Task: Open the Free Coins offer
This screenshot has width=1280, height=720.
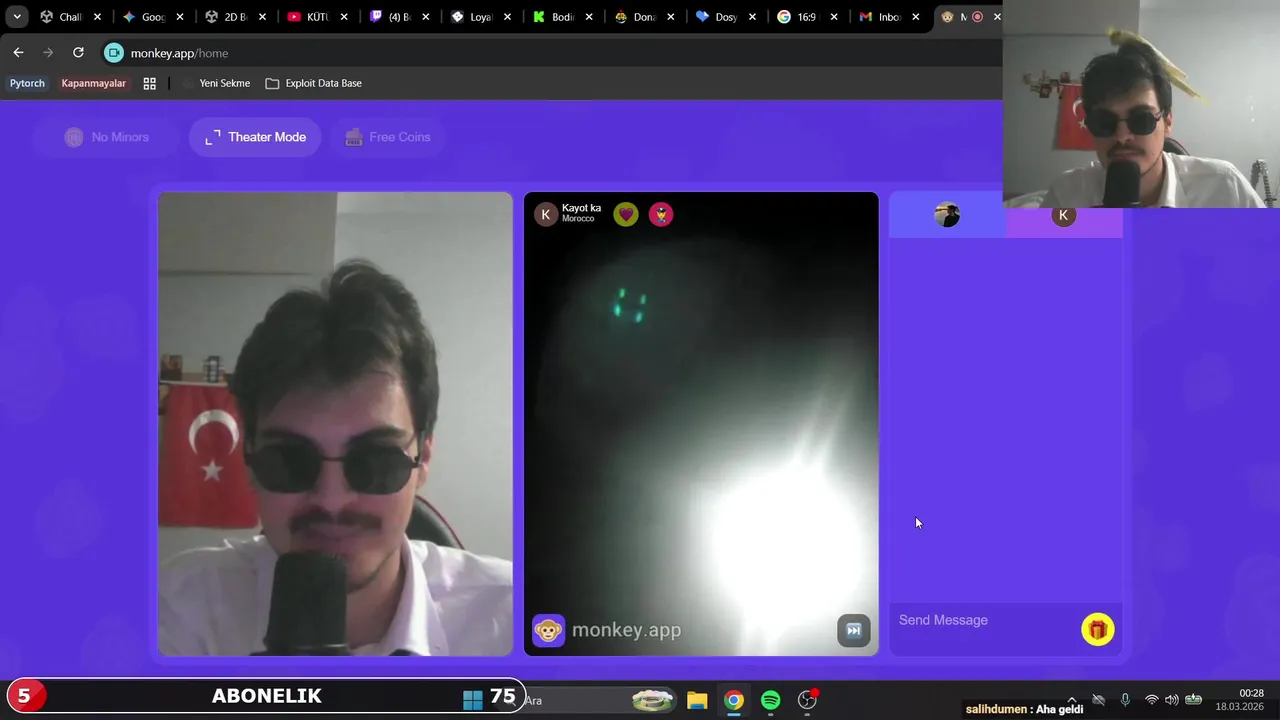Action: coord(387,137)
